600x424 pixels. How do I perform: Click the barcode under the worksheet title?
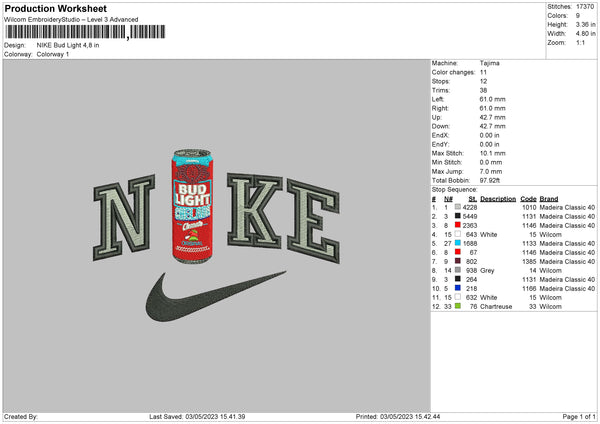coord(85,32)
